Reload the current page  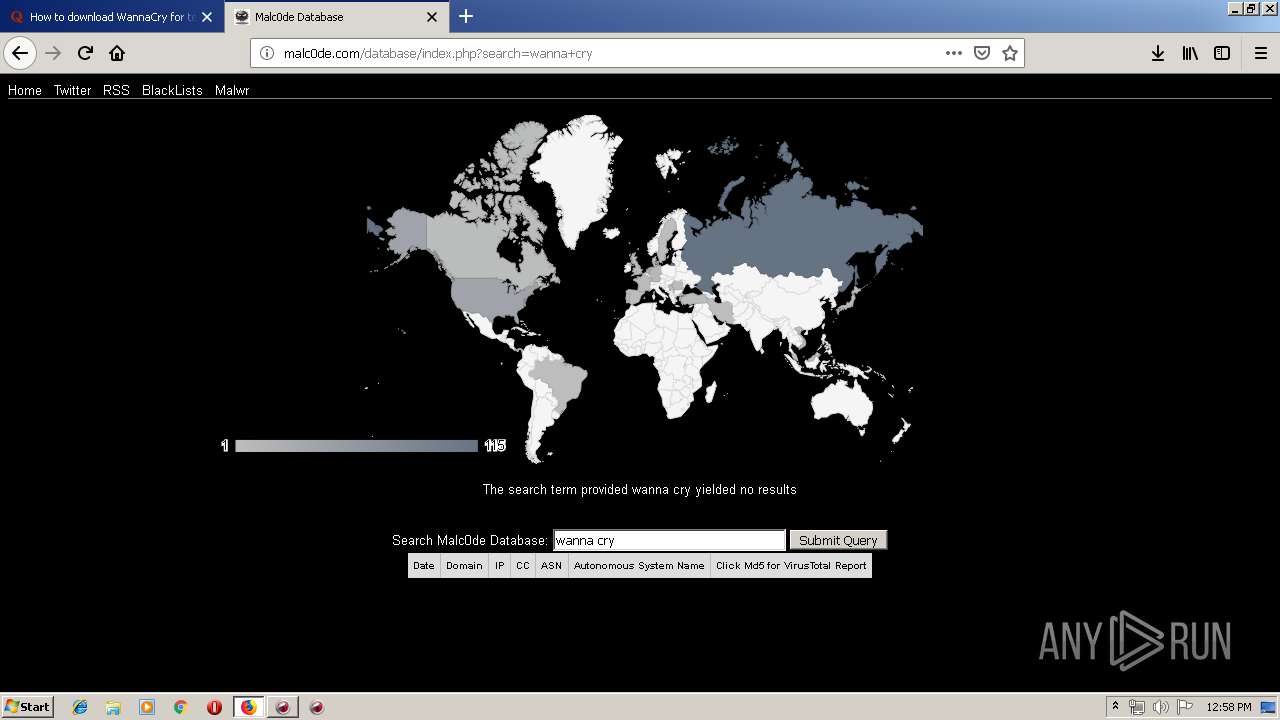coord(85,53)
